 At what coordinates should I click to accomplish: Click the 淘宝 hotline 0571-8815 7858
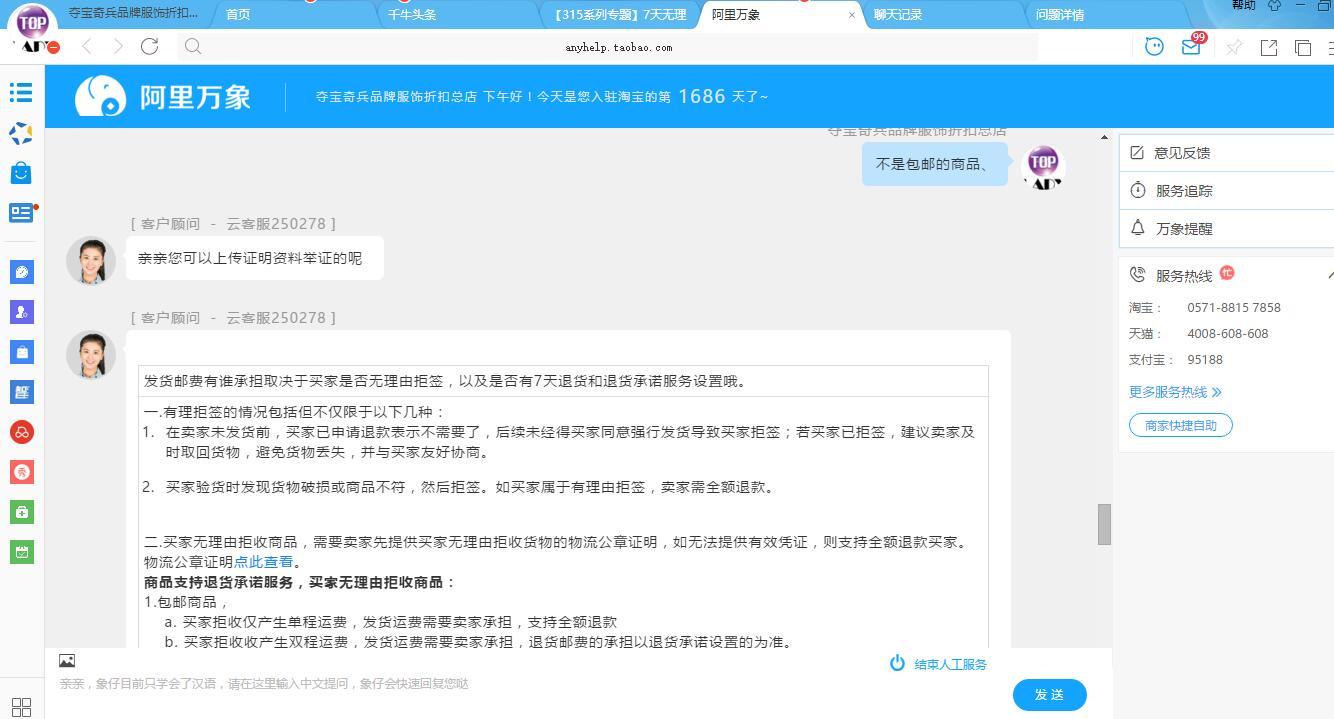coord(1234,308)
